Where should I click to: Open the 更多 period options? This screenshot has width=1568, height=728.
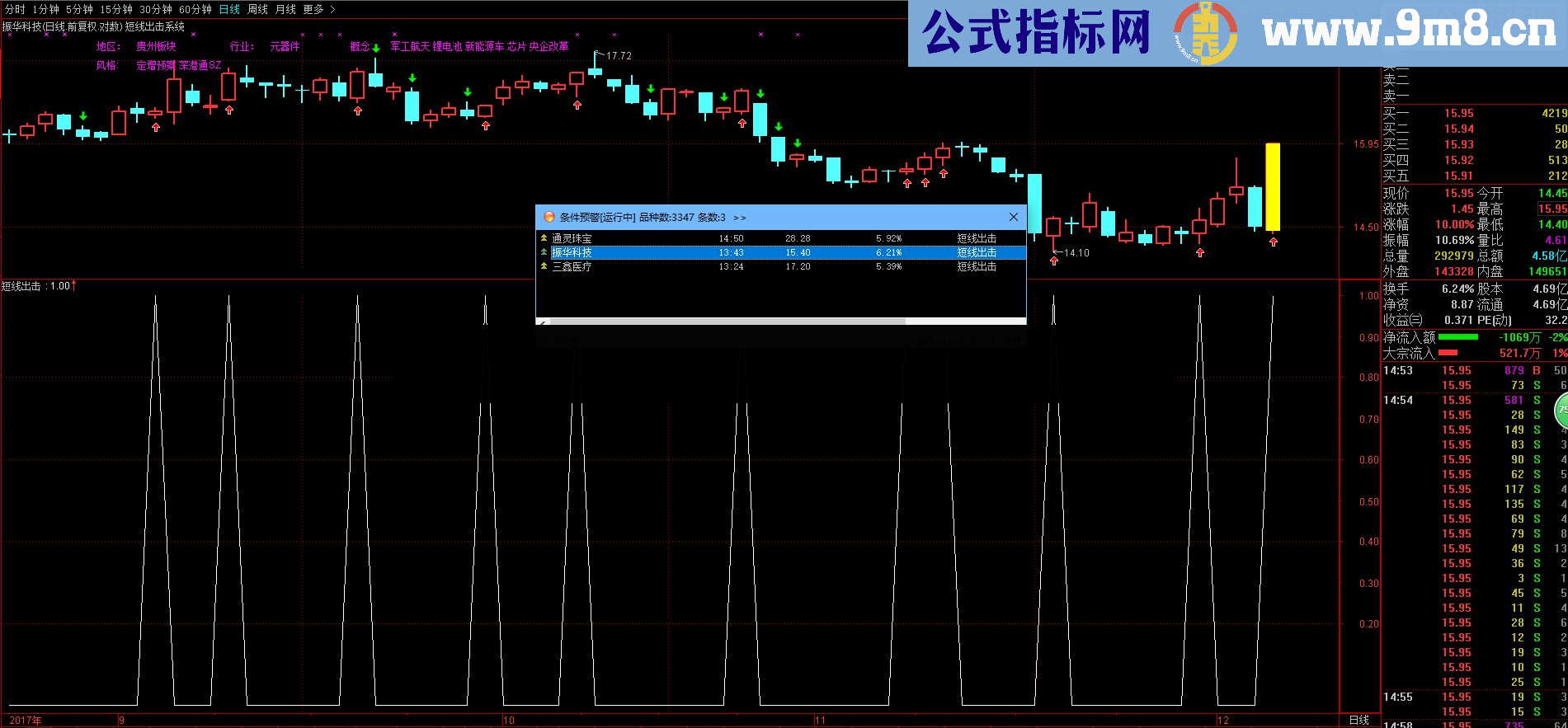pos(313,9)
